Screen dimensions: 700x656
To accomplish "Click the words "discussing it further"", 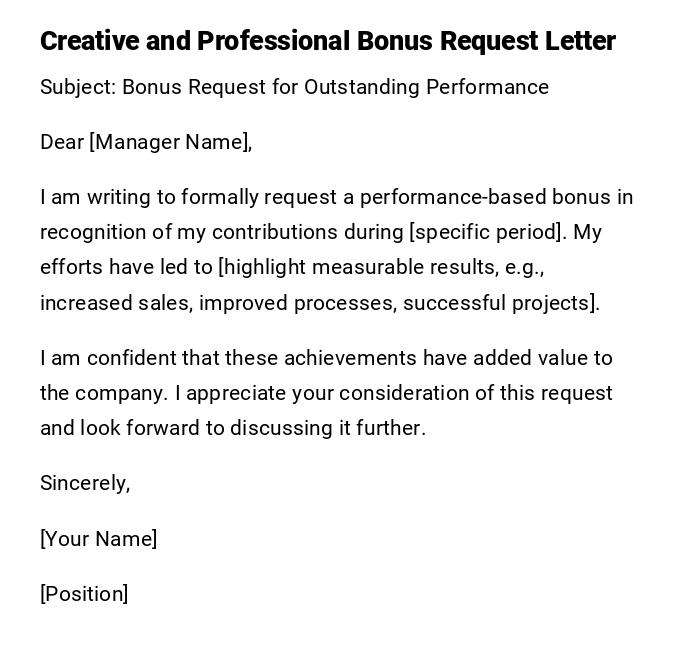I will pyautogui.click(x=328, y=428).
